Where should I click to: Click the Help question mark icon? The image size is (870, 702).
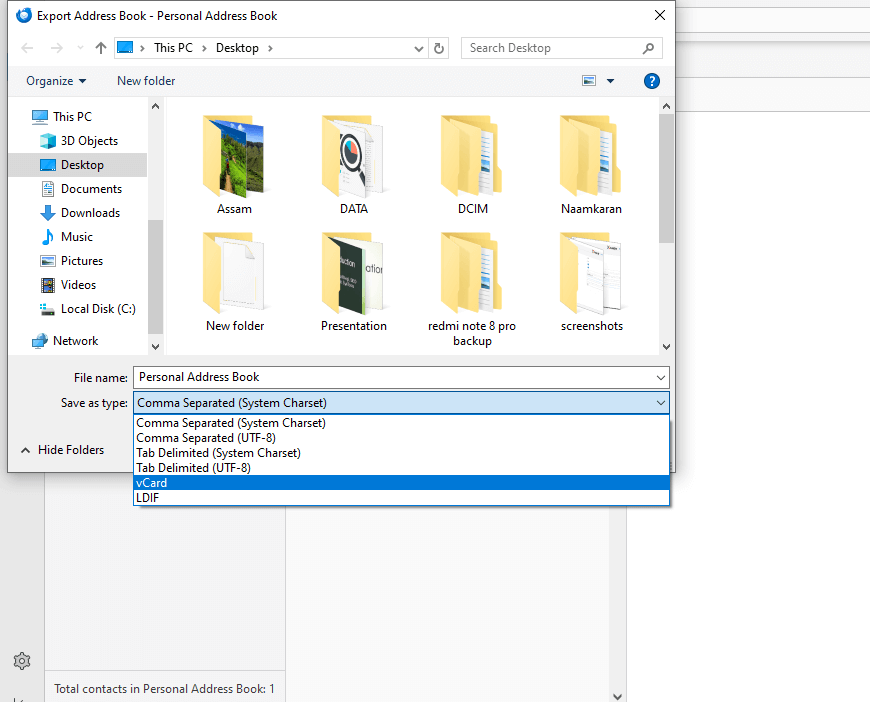click(x=651, y=81)
